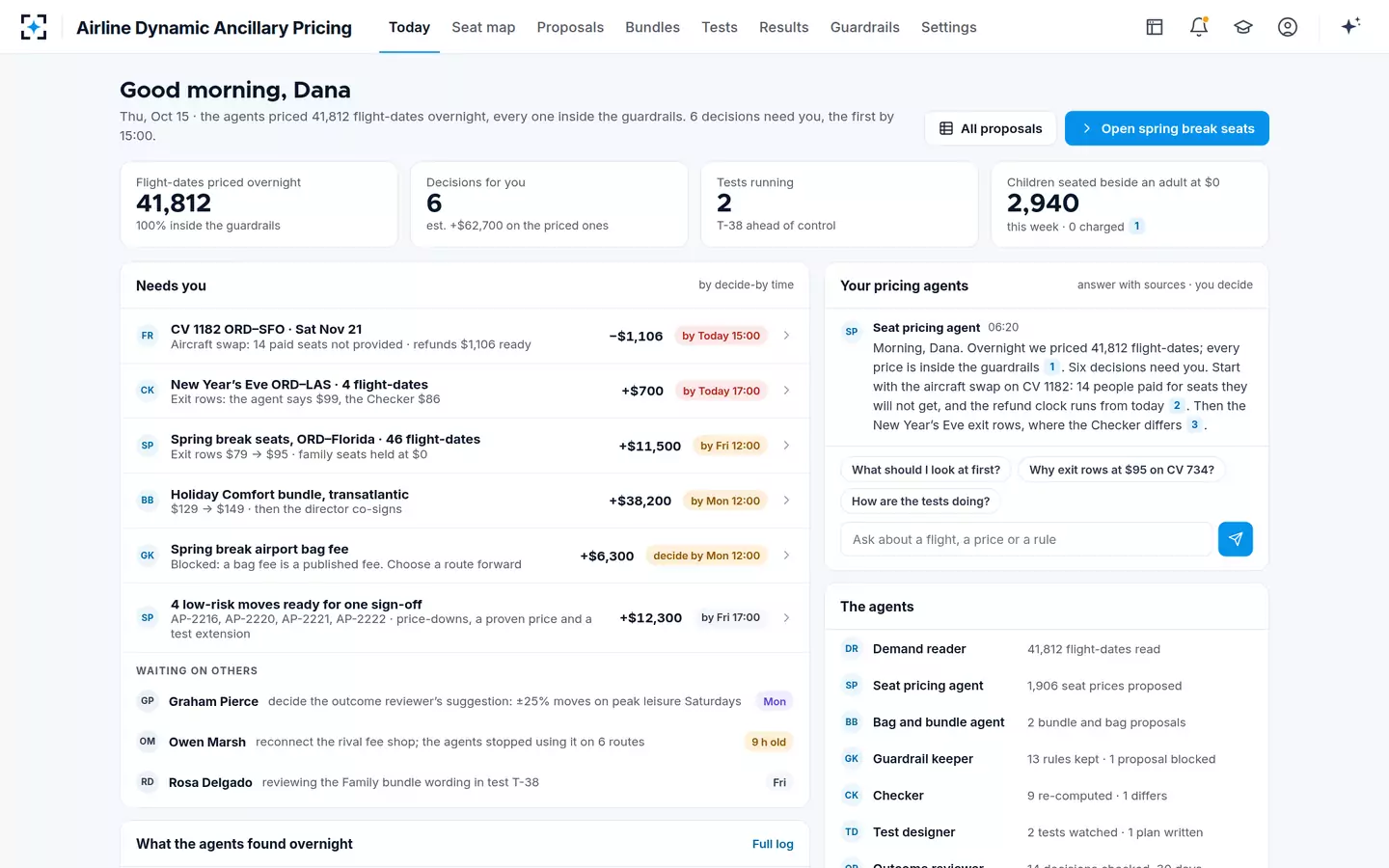This screenshot has width=1389, height=868.
Task: Send the question with paper plane button
Action: pyautogui.click(x=1236, y=539)
